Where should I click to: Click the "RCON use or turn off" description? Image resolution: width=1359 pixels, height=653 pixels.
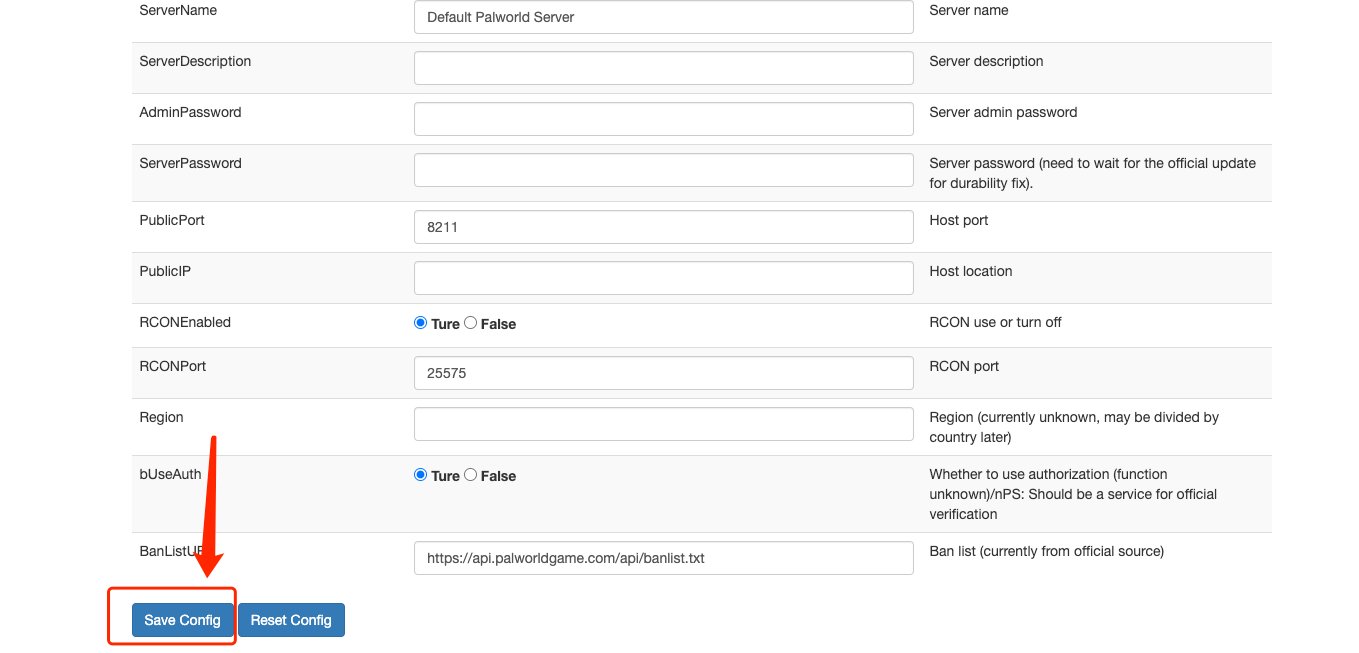click(x=995, y=323)
